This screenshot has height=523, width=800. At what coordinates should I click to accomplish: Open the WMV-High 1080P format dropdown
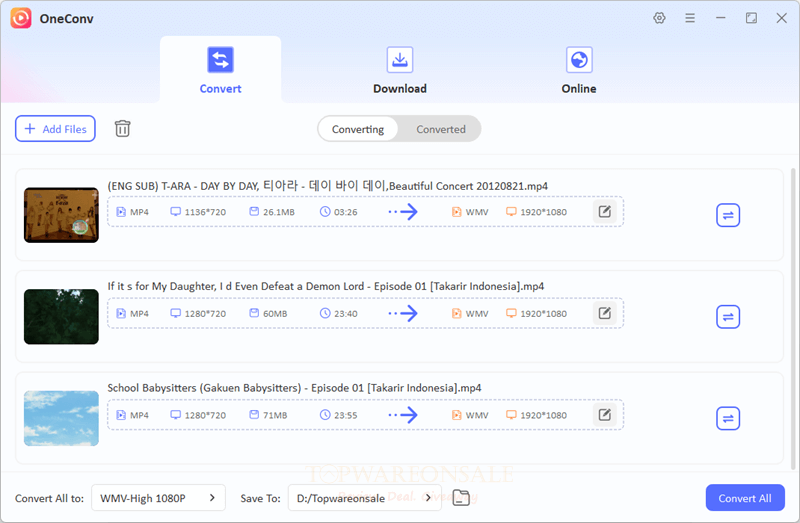158,497
